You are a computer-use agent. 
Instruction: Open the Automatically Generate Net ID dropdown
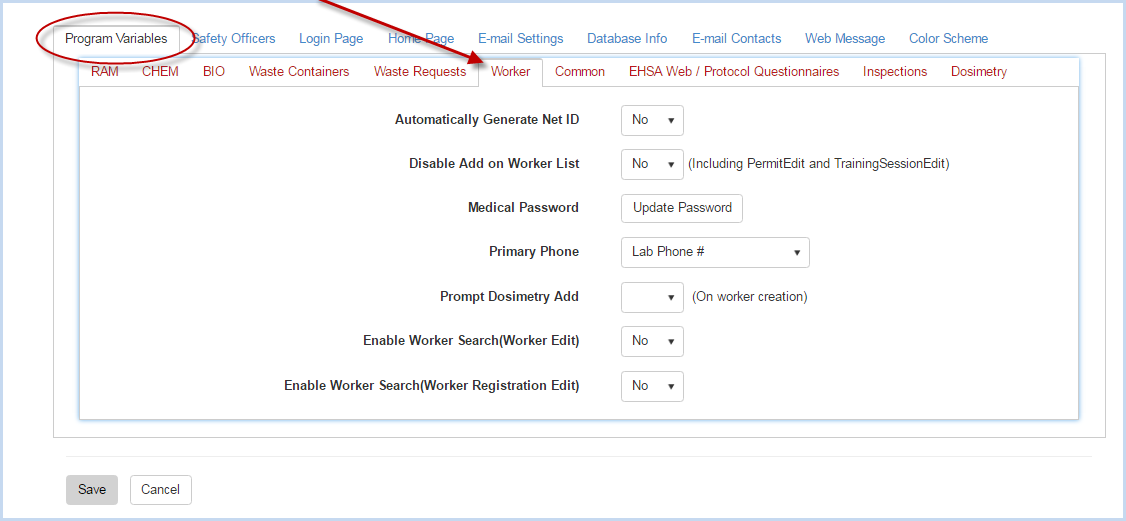tap(652, 120)
